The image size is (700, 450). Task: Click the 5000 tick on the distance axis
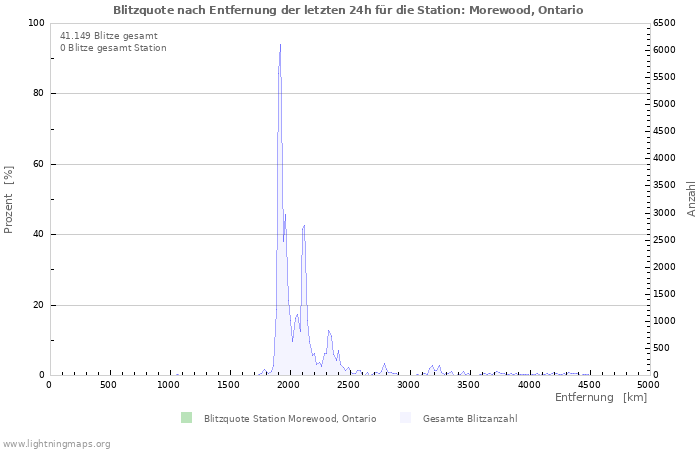(648, 384)
